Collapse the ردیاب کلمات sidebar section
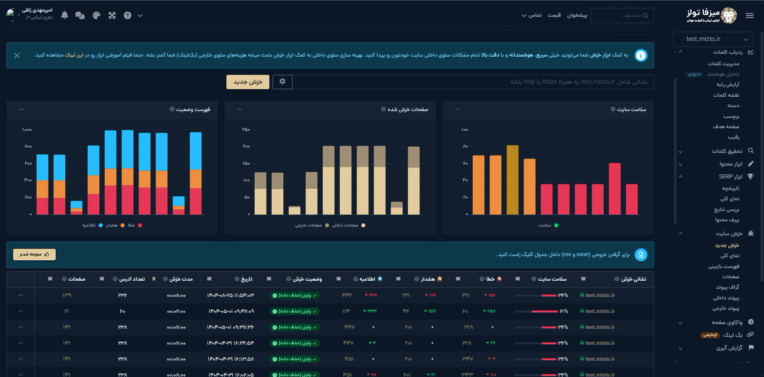The width and height of the screenshot is (764, 377). pos(681,53)
